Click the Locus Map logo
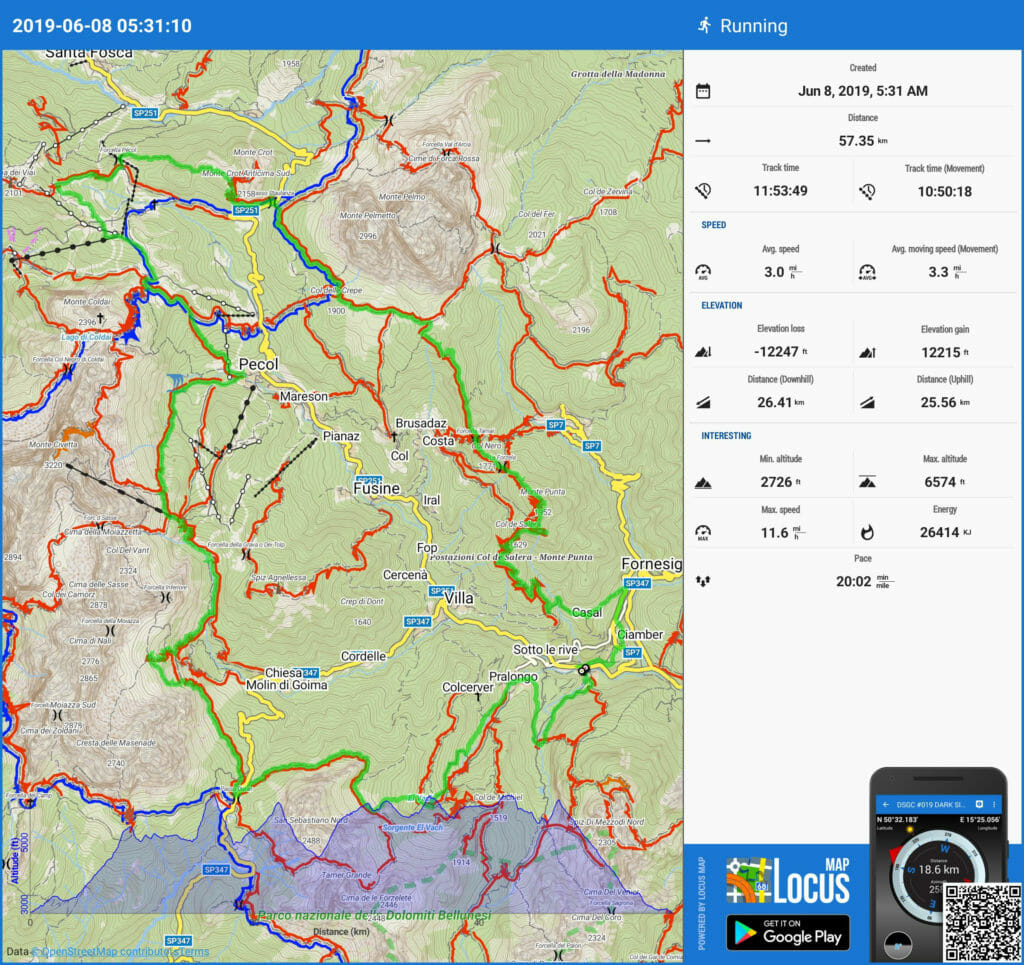 click(787, 881)
